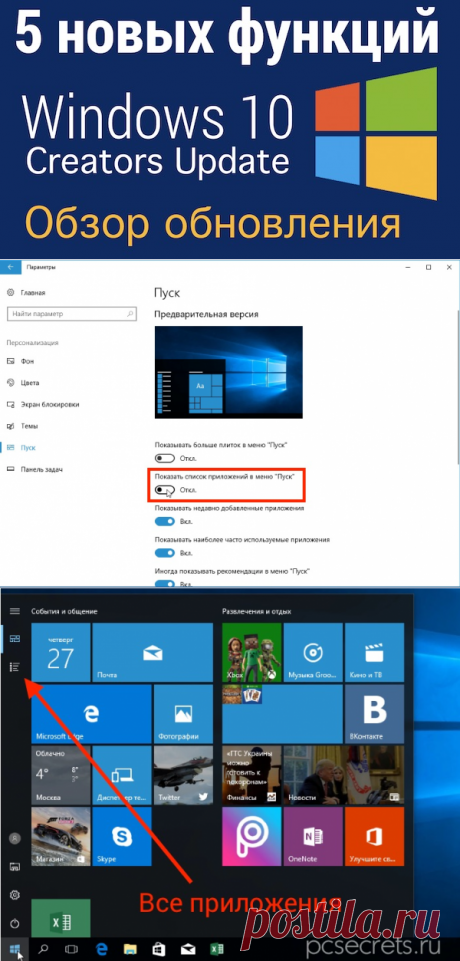
Task: Show pinned tiles view icon
Action: (x=15, y=639)
